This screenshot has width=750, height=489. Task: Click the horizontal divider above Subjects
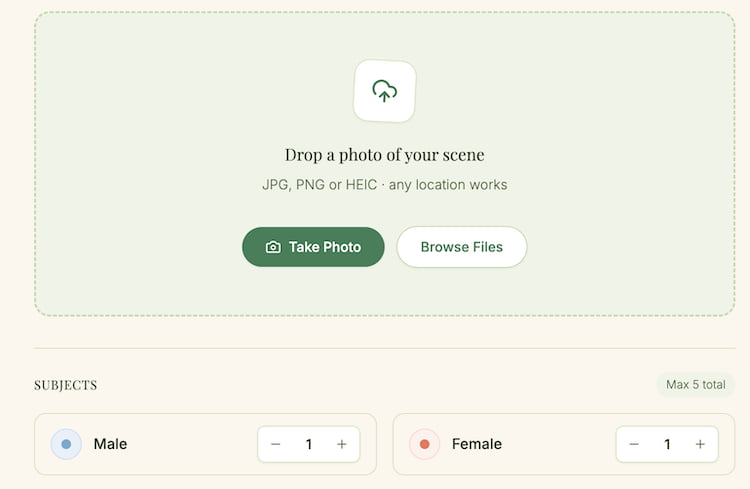click(x=385, y=348)
